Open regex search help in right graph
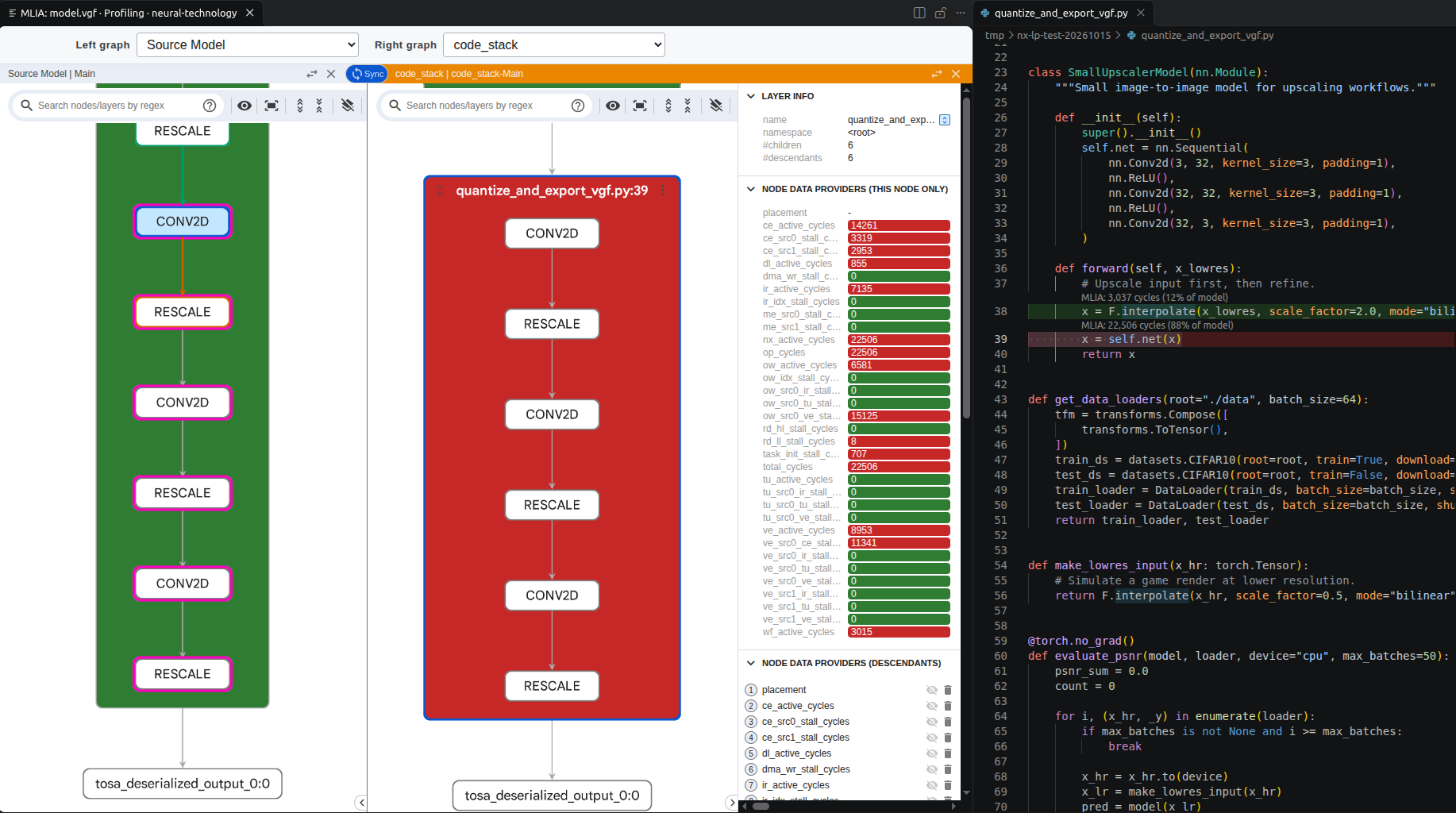This screenshot has height=813, width=1456. tap(578, 106)
